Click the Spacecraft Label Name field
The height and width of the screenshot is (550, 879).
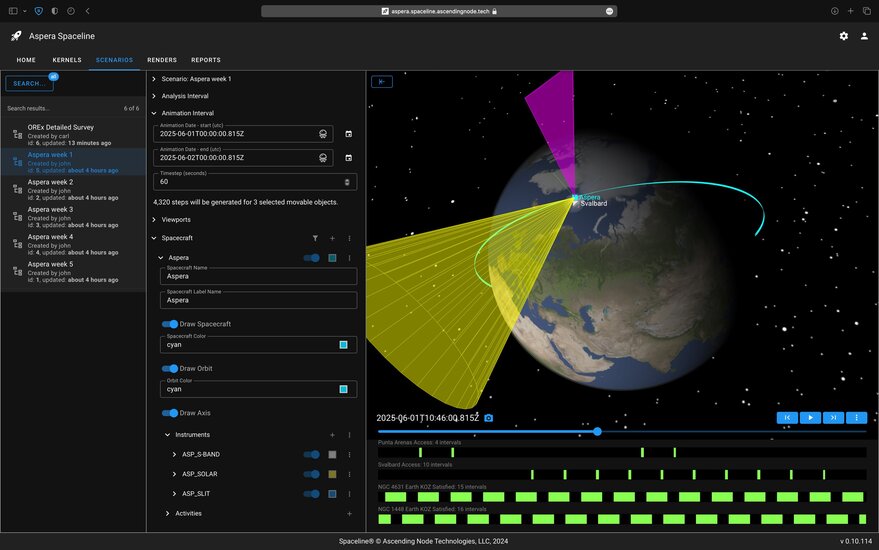tap(258, 300)
